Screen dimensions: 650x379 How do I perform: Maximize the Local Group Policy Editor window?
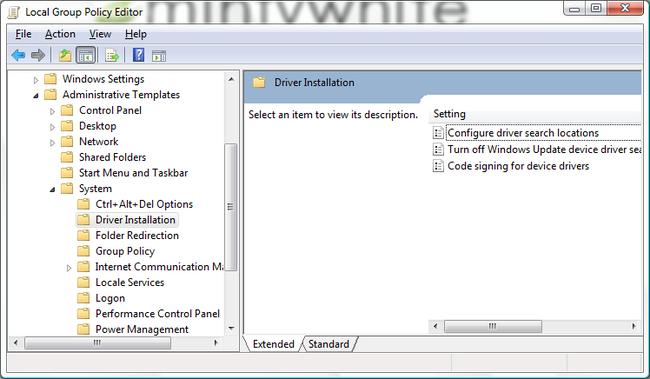click(596, 9)
